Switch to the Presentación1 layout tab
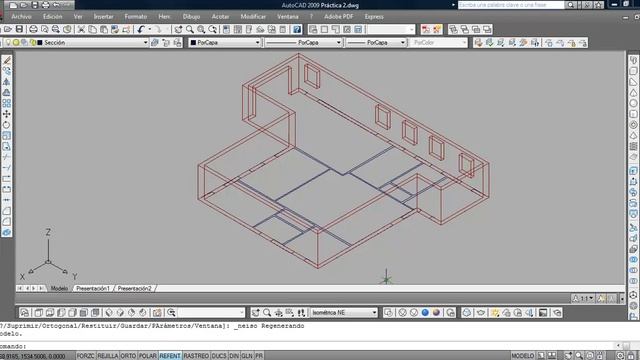Viewport: 640px width, 360px height. 93,289
